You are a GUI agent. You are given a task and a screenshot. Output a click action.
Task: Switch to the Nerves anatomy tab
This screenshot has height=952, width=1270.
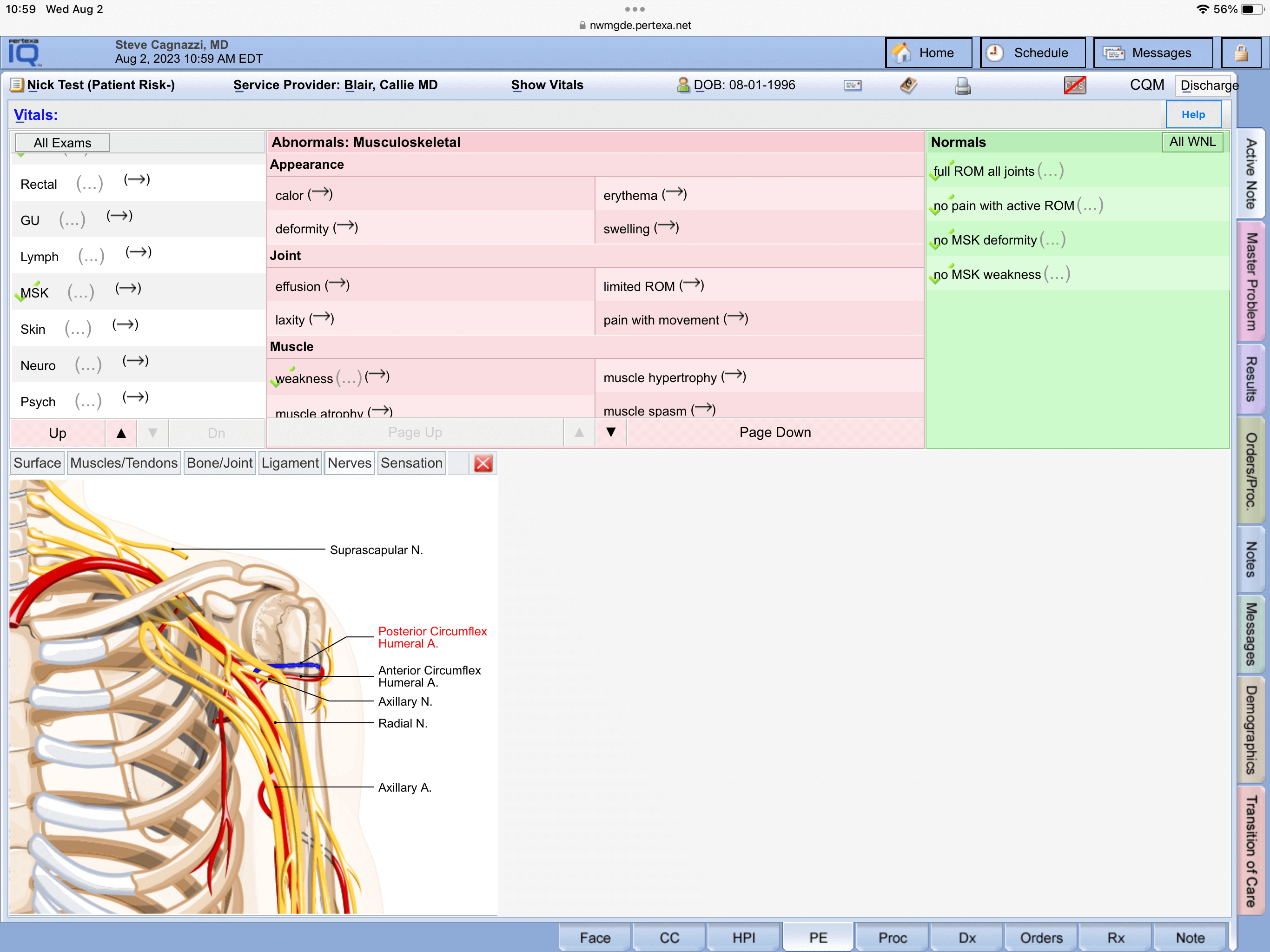(x=349, y=463)
